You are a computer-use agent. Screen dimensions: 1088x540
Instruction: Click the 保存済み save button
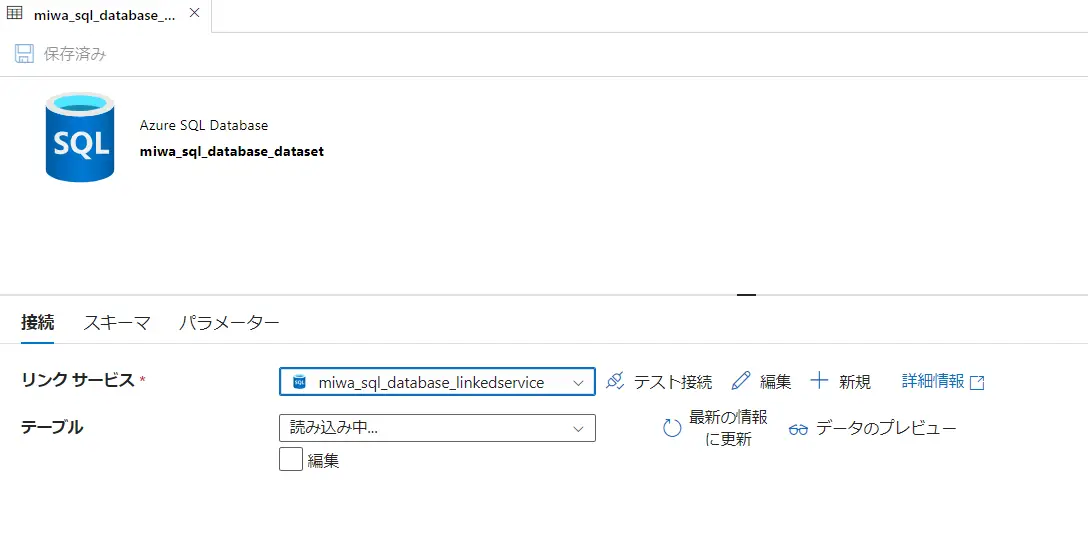coord(60,54)
